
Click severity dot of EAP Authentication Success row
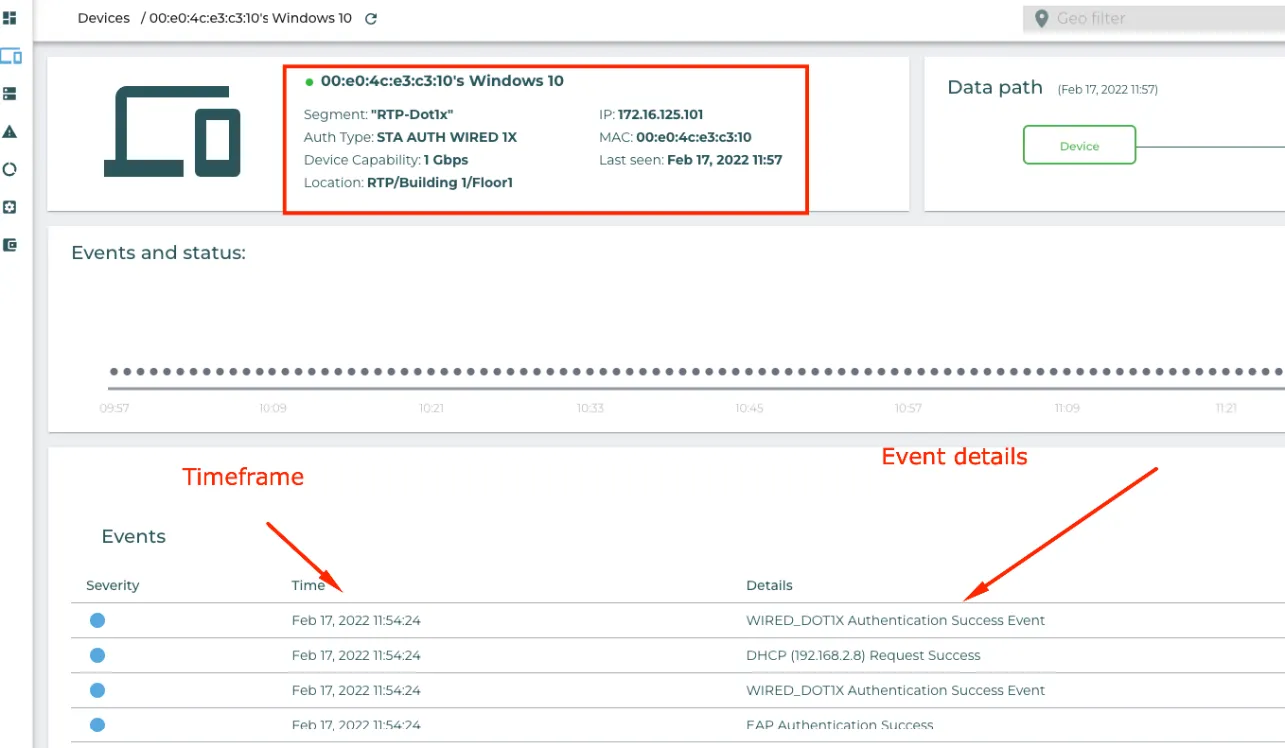click(x=97, y=726)
